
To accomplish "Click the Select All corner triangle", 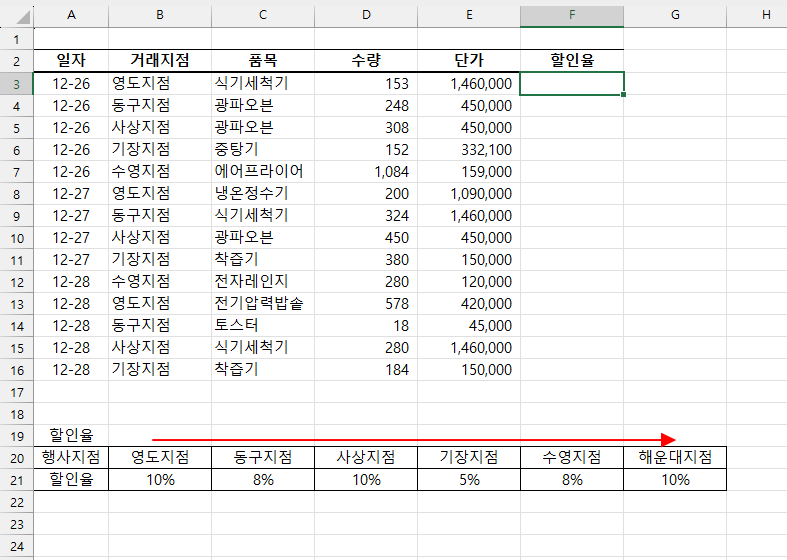I will click(22, 17).
